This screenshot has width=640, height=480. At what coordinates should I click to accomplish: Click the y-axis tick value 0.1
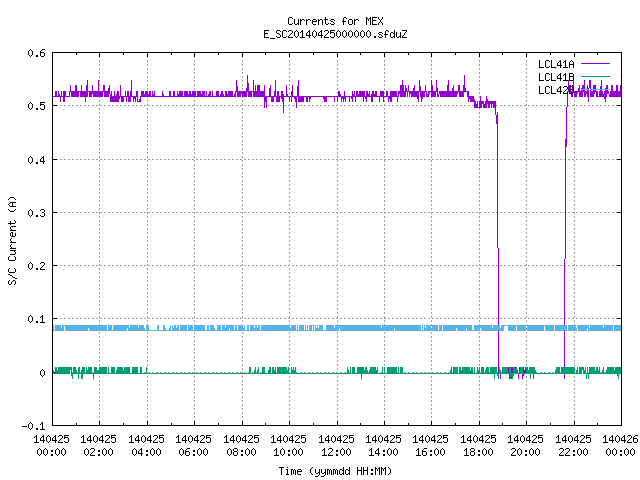point(36,319)
